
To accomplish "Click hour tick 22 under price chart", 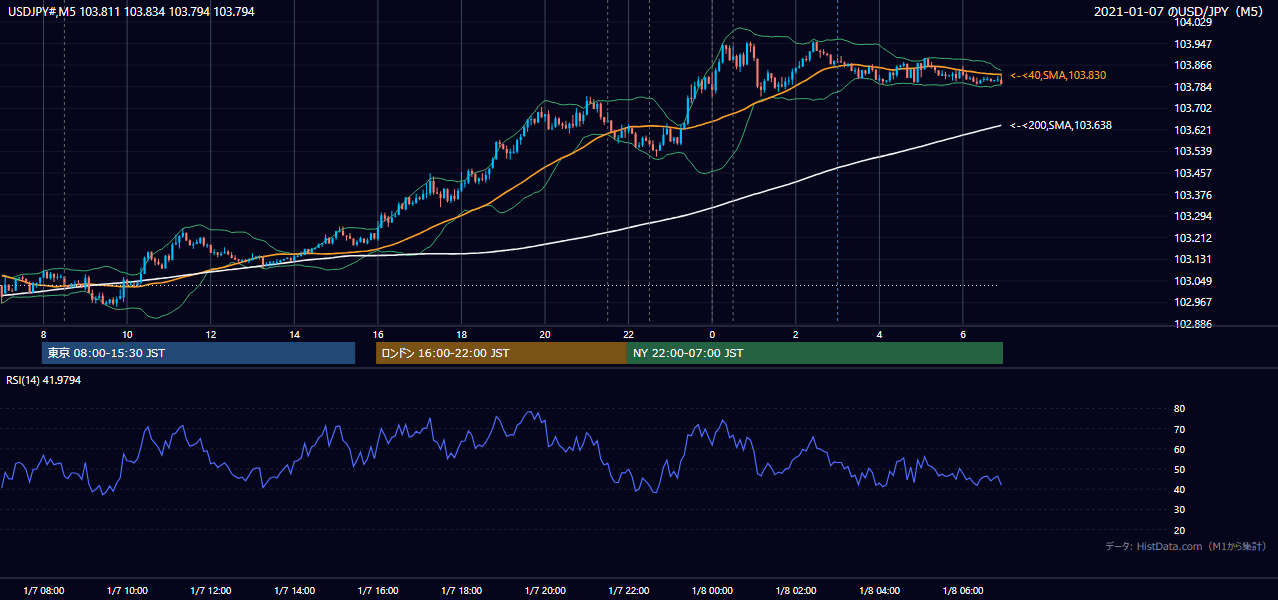I will 628,334.
